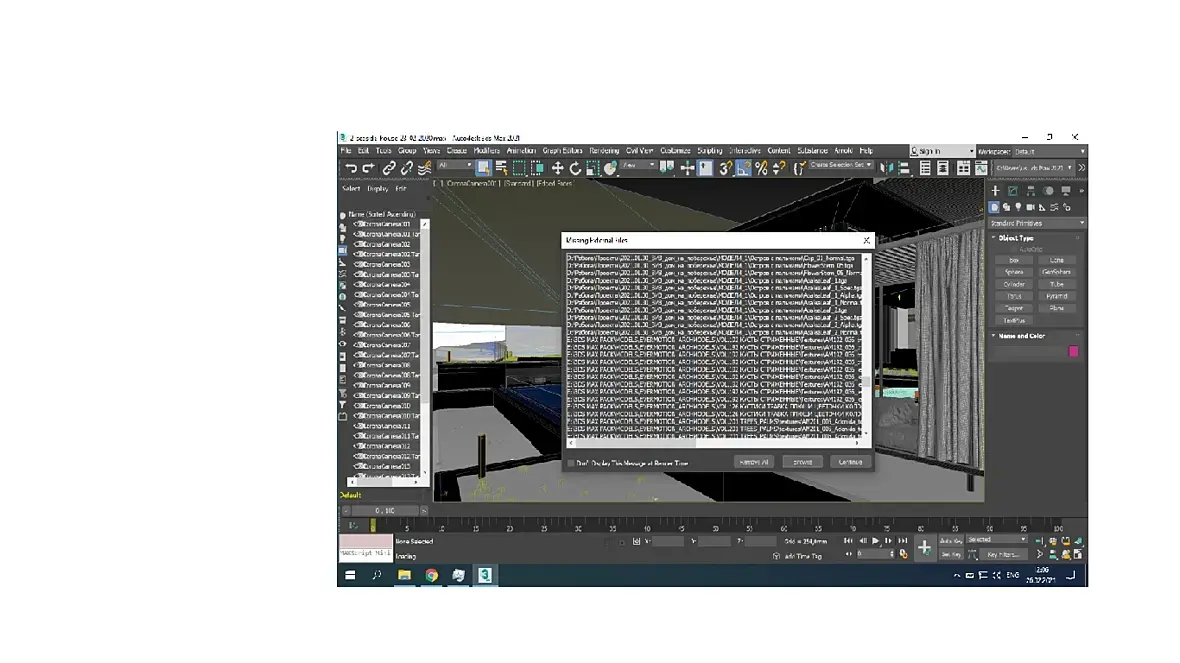Image resolution: width=1180 pixels, height=663 pixels.
Task: Select the Cameras category icon
Action: point(1030,207)
